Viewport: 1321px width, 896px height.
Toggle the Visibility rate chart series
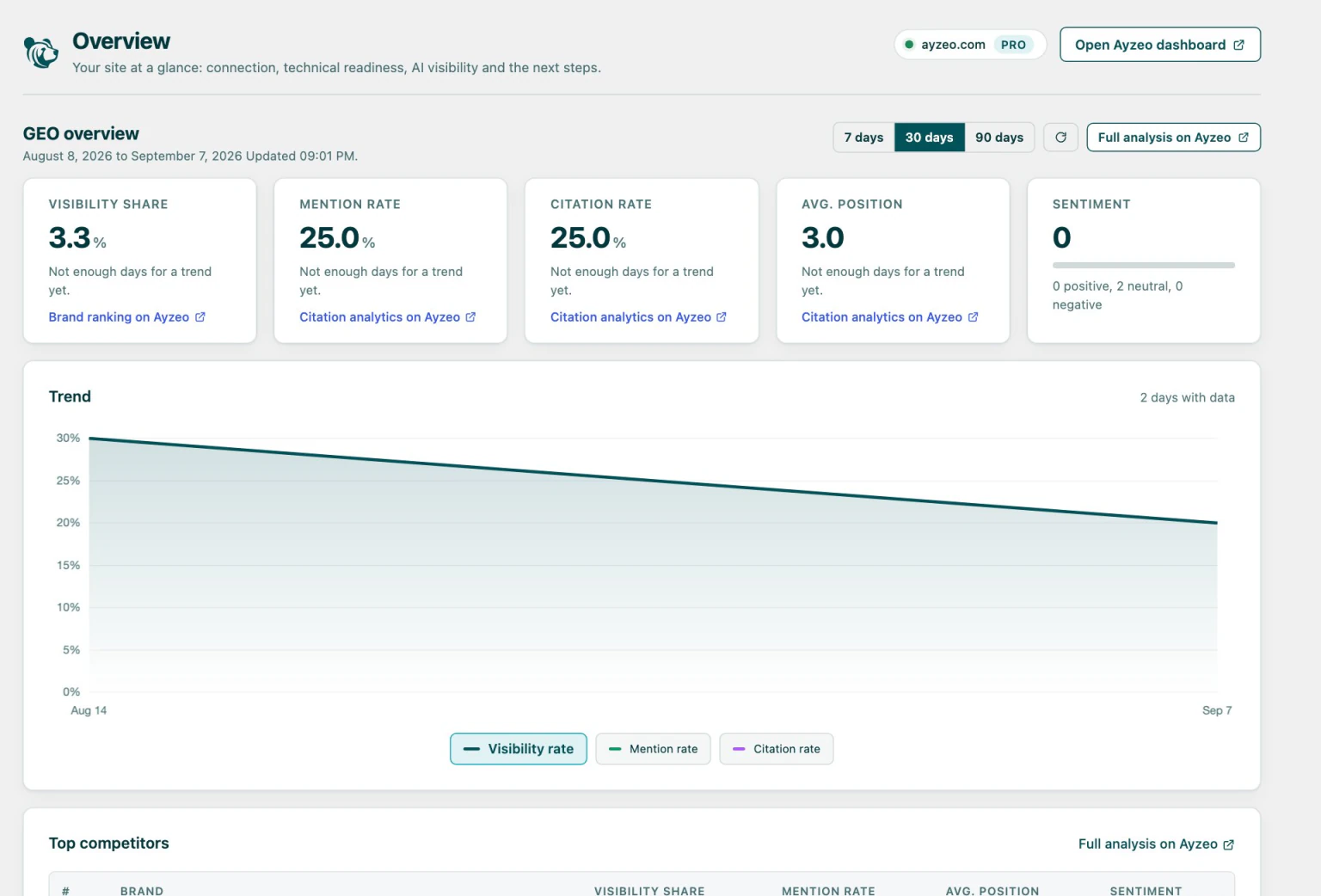pyautogui.click(x=519, y=749)
